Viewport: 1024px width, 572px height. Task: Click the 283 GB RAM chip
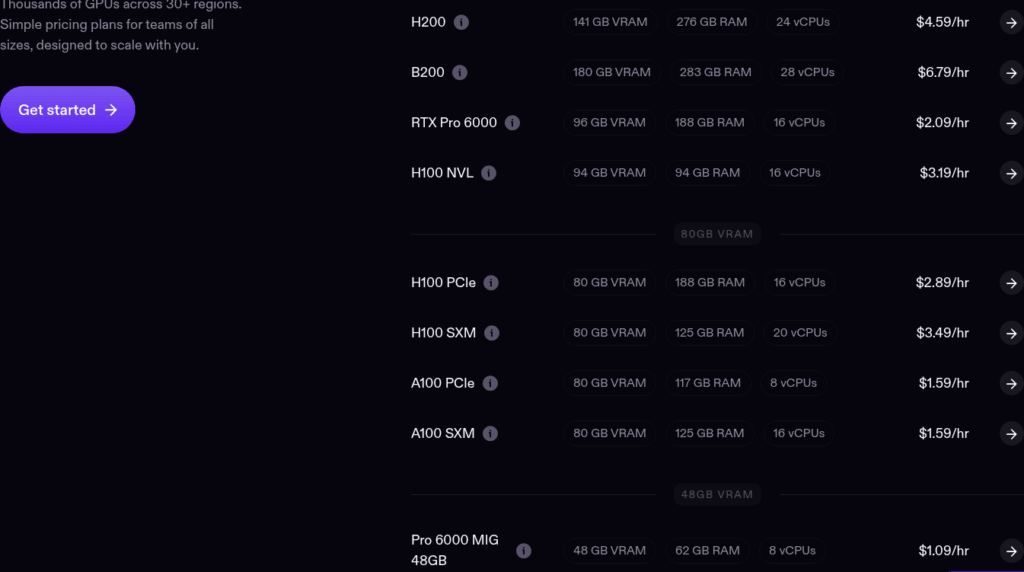coord(715,72)
